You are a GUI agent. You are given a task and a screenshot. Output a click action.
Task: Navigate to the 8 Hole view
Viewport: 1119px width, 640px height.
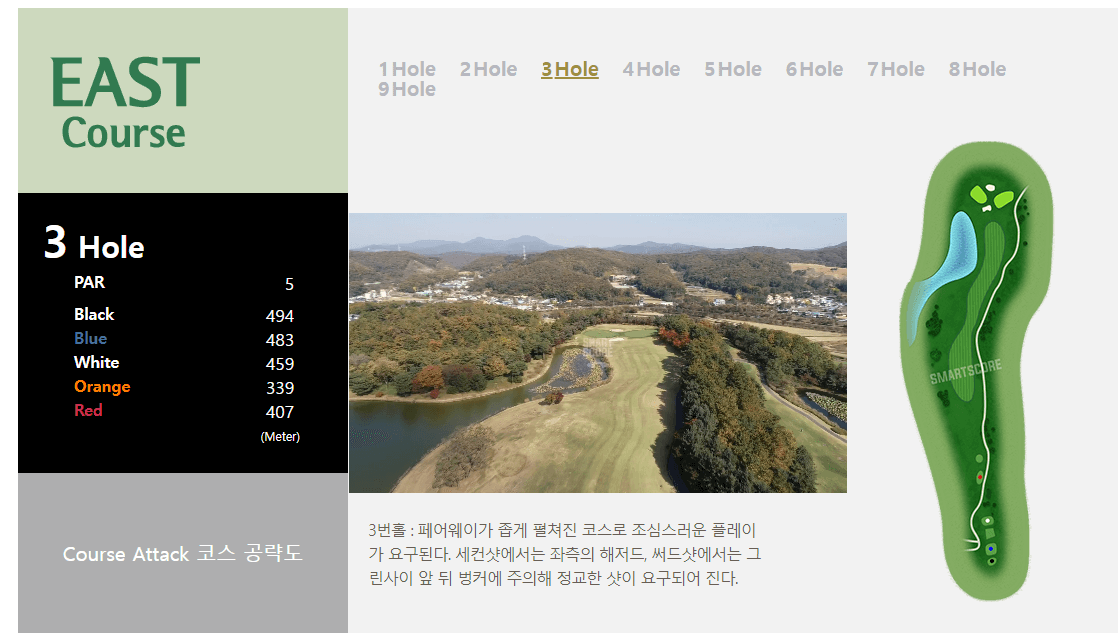976,69
